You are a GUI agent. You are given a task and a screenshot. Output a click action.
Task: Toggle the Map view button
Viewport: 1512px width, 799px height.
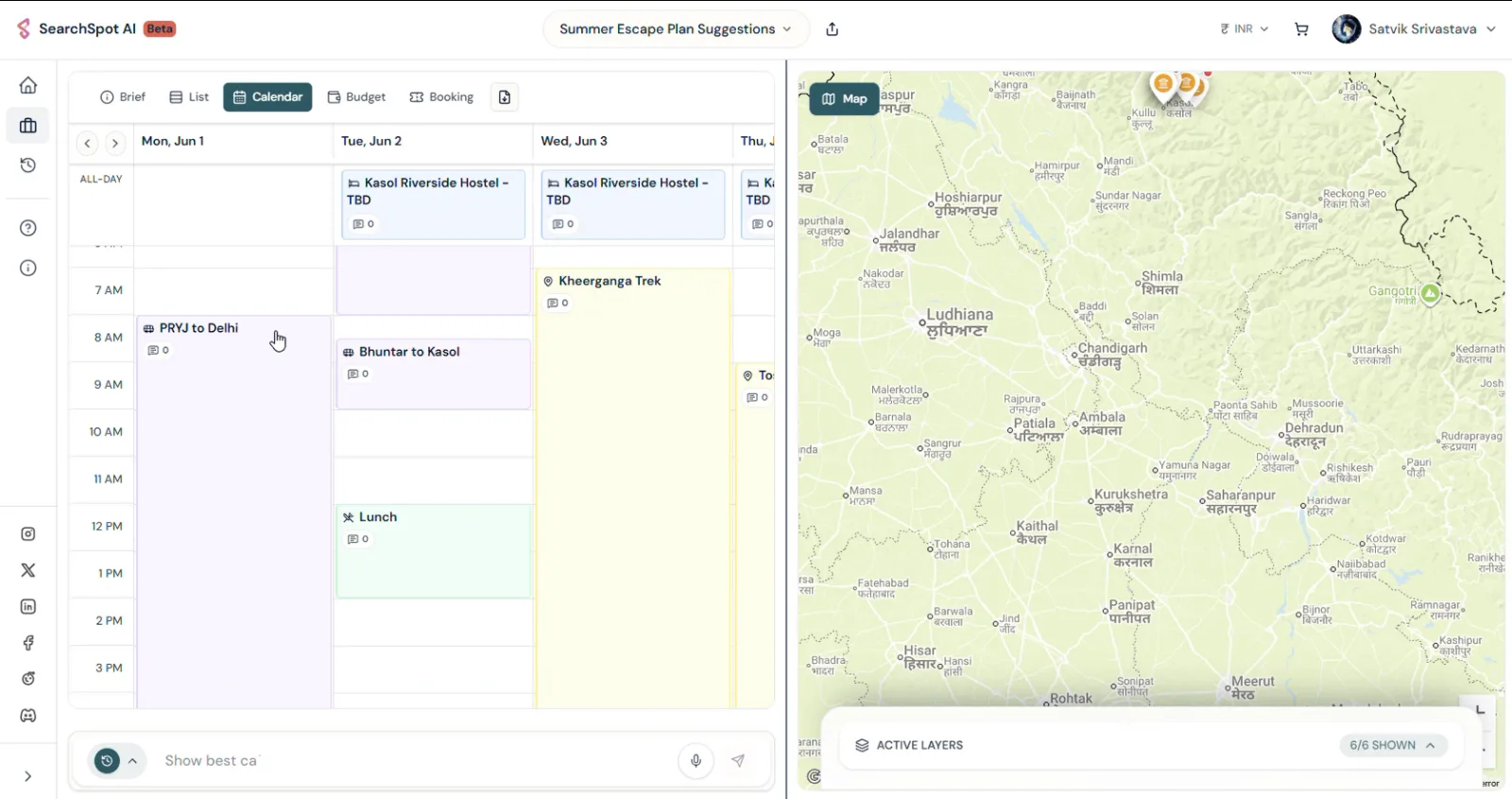pos(844,98)
